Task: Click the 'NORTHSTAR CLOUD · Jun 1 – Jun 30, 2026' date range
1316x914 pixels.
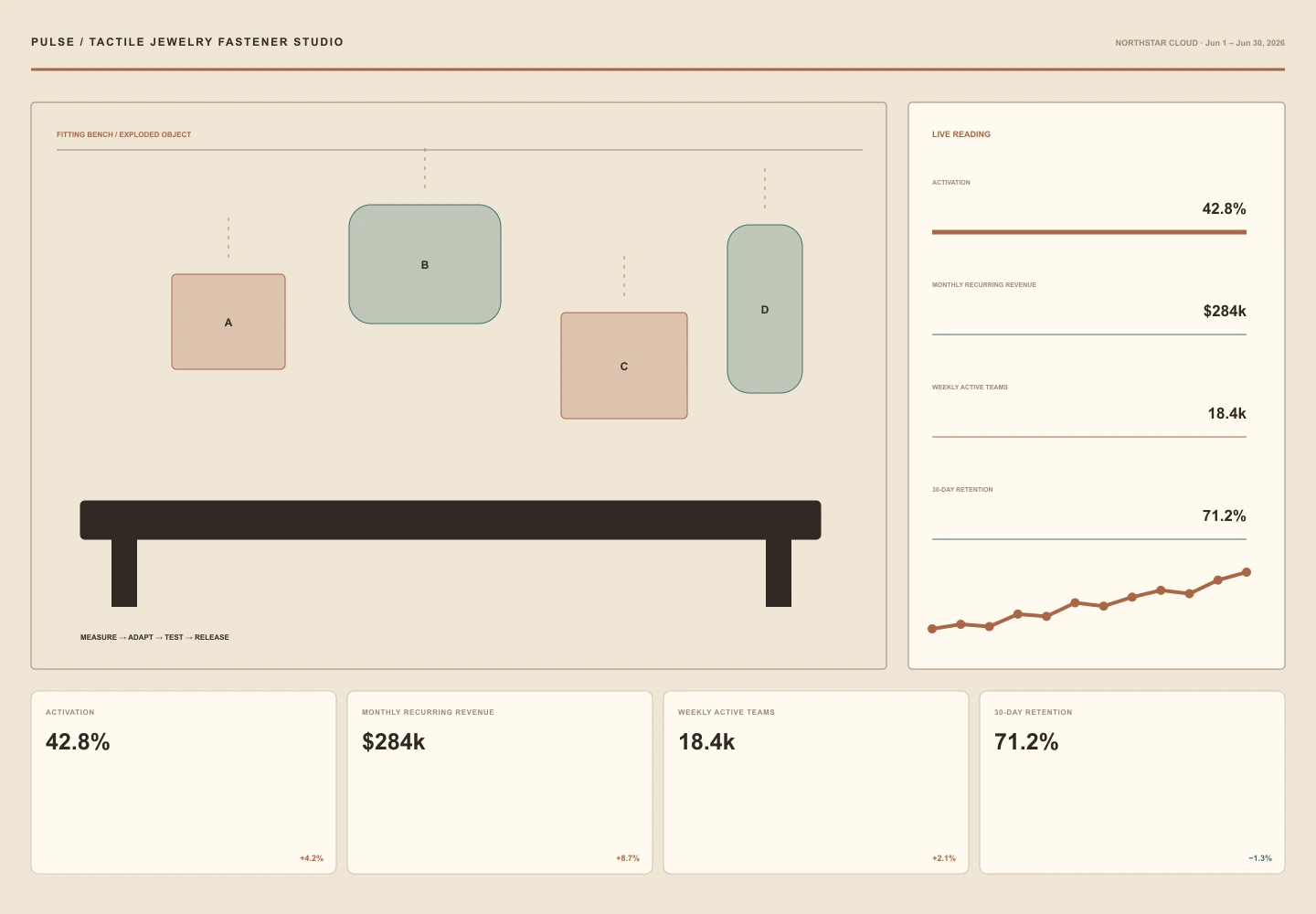Action: pyautogui.click(x=1200, y=43)
